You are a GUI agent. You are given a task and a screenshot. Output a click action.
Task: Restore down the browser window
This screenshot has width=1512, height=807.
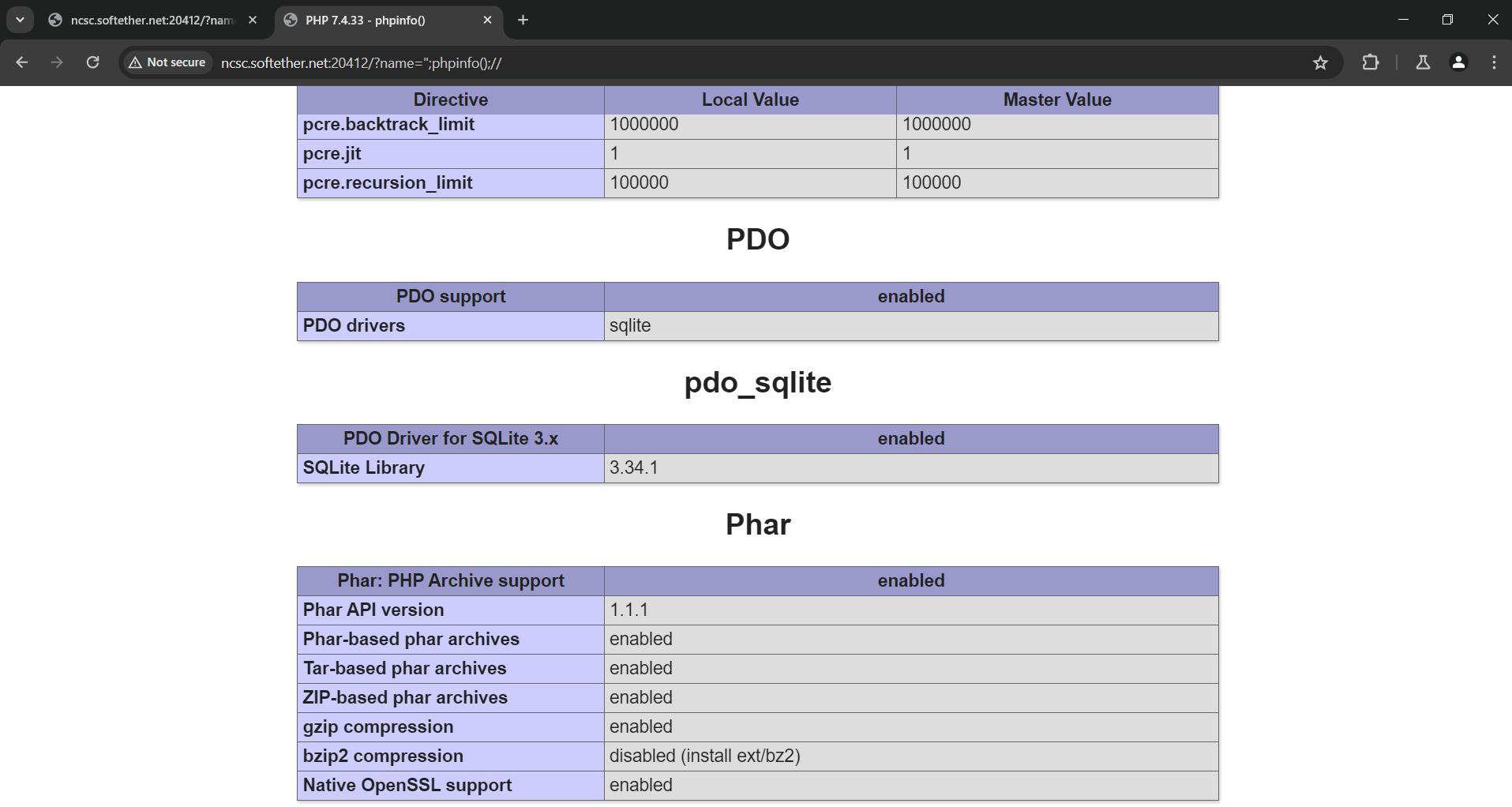point(1446,20)
